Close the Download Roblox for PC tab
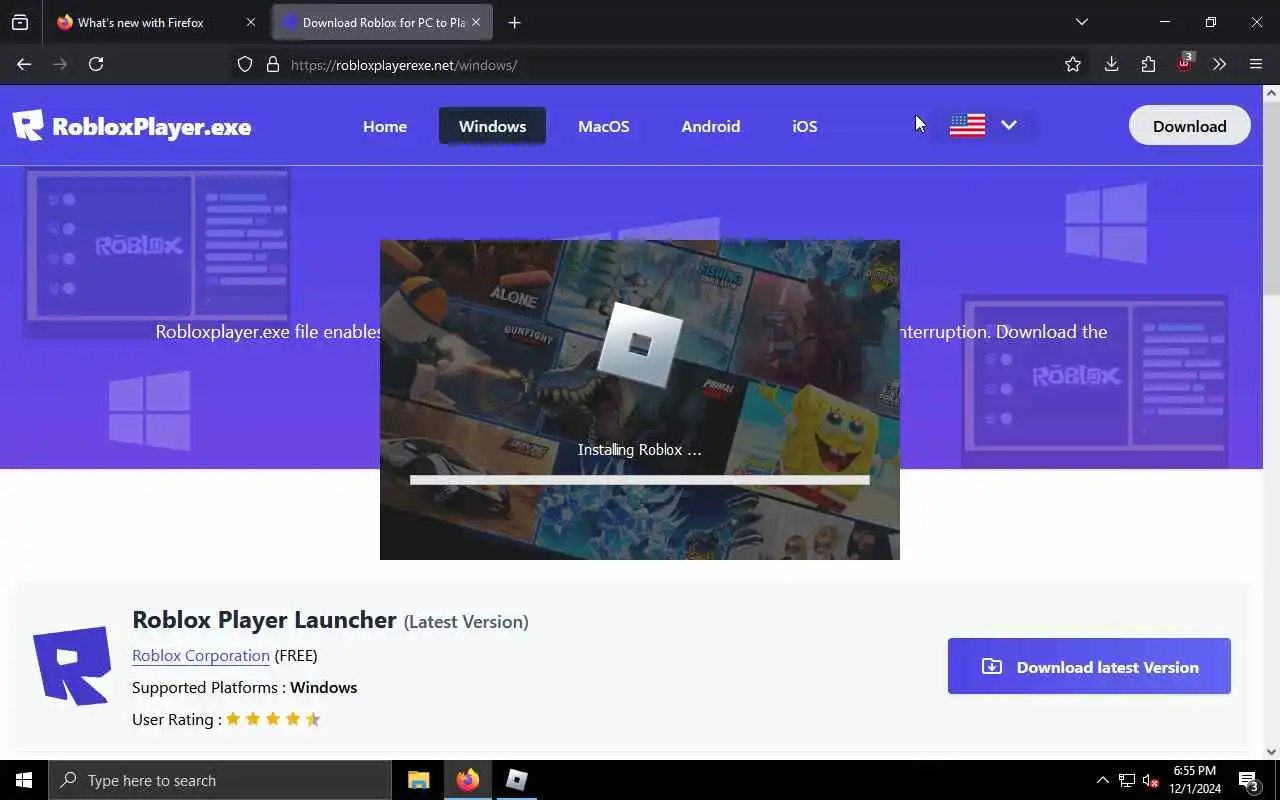Image resolution: width=1280 pixels, height=800 pixels. coord(476,22)
